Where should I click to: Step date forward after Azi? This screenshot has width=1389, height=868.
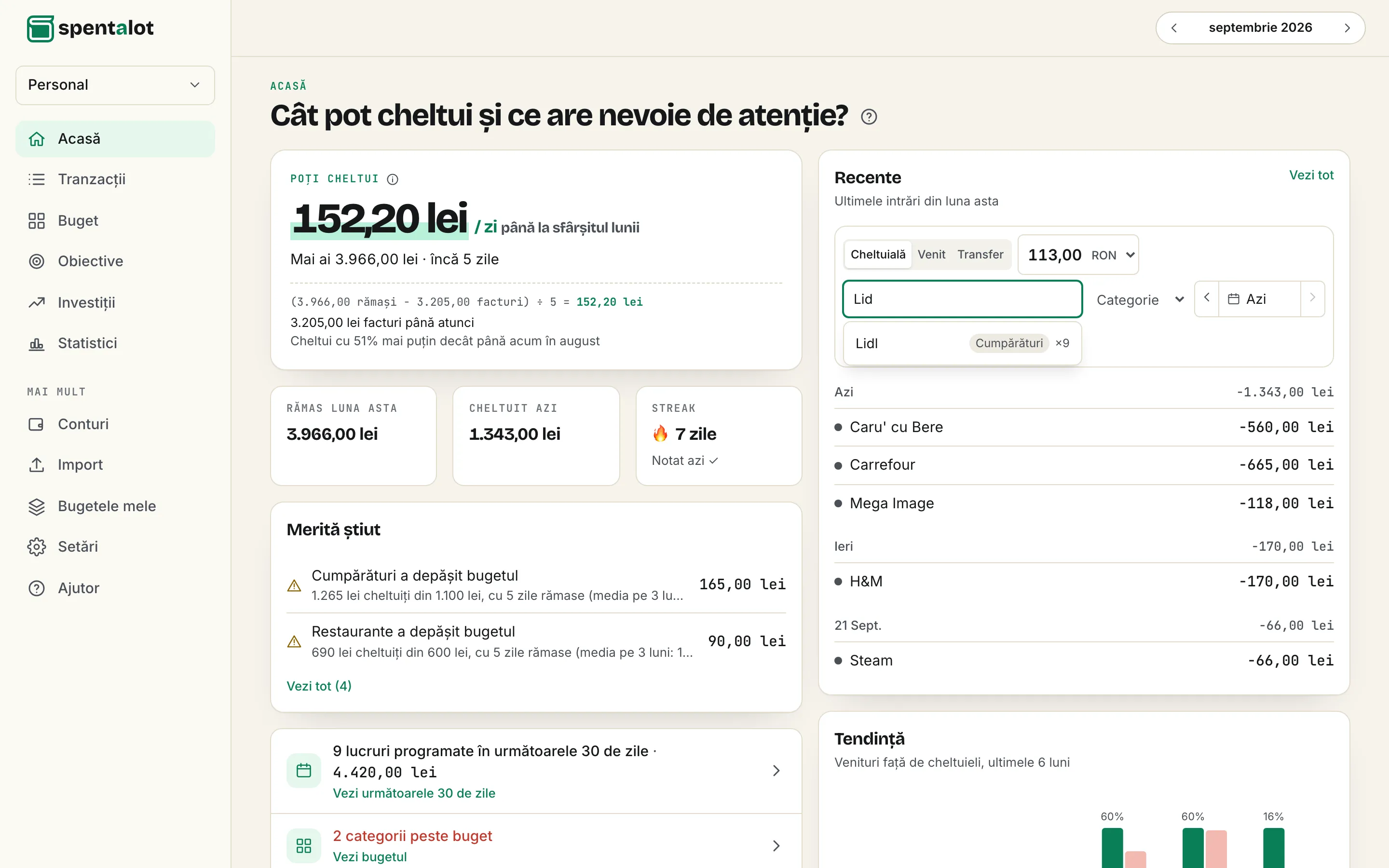pos(1312,298)
